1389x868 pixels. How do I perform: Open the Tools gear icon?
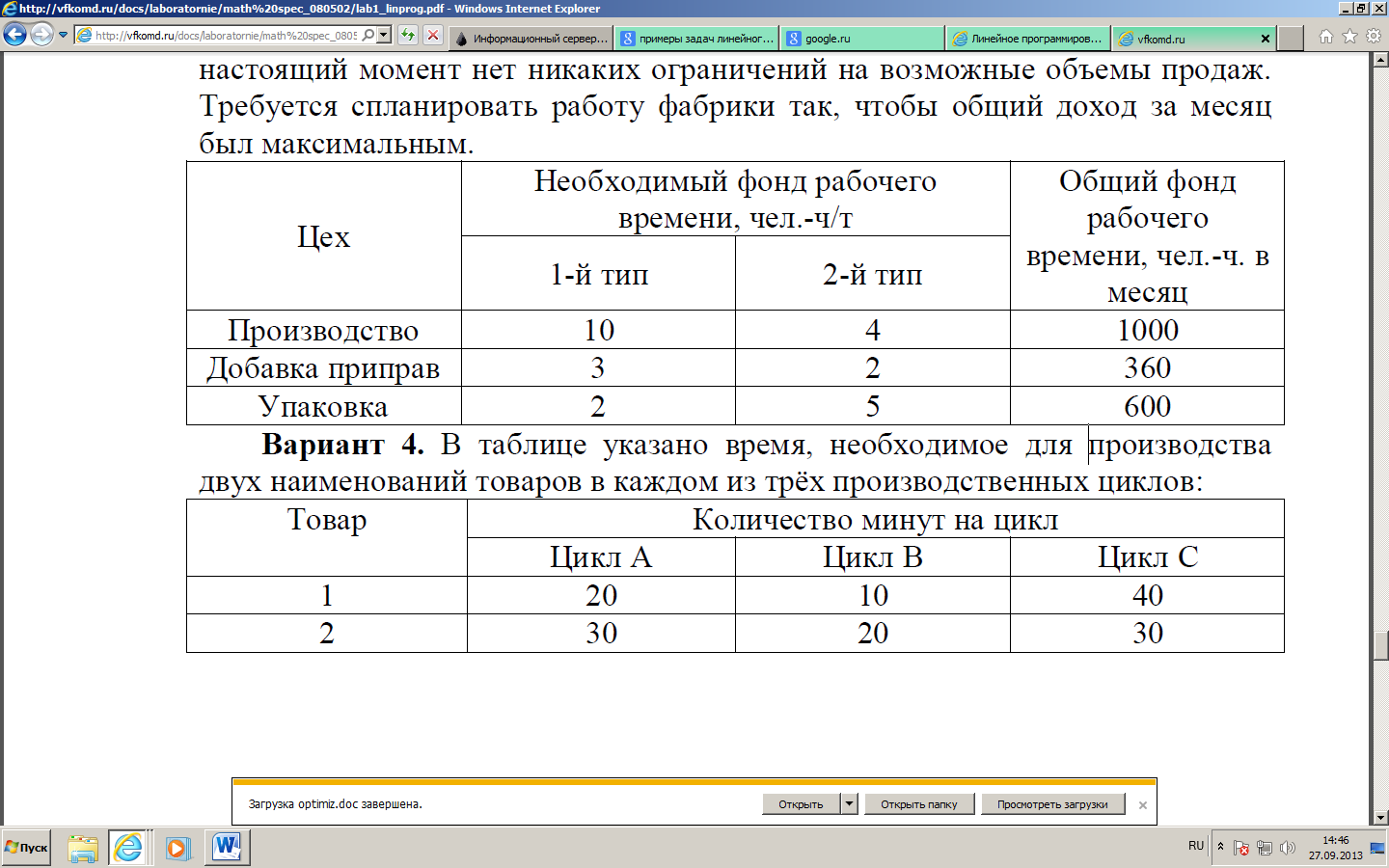click(x=1374, y=37)
